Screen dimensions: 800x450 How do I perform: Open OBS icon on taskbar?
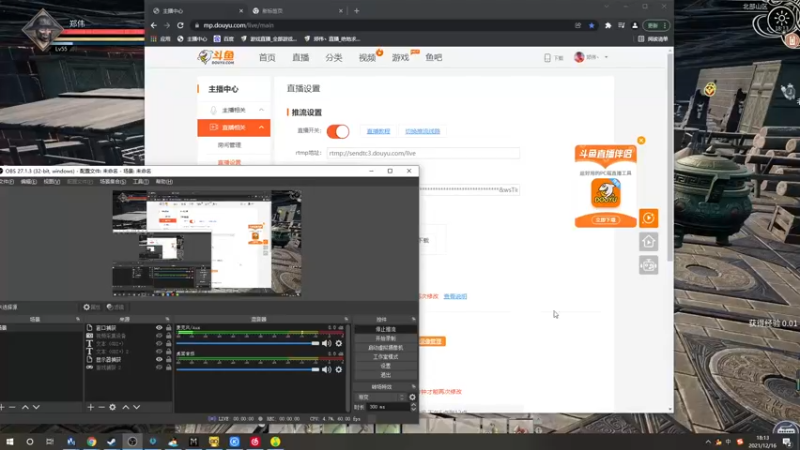point(132,441)
